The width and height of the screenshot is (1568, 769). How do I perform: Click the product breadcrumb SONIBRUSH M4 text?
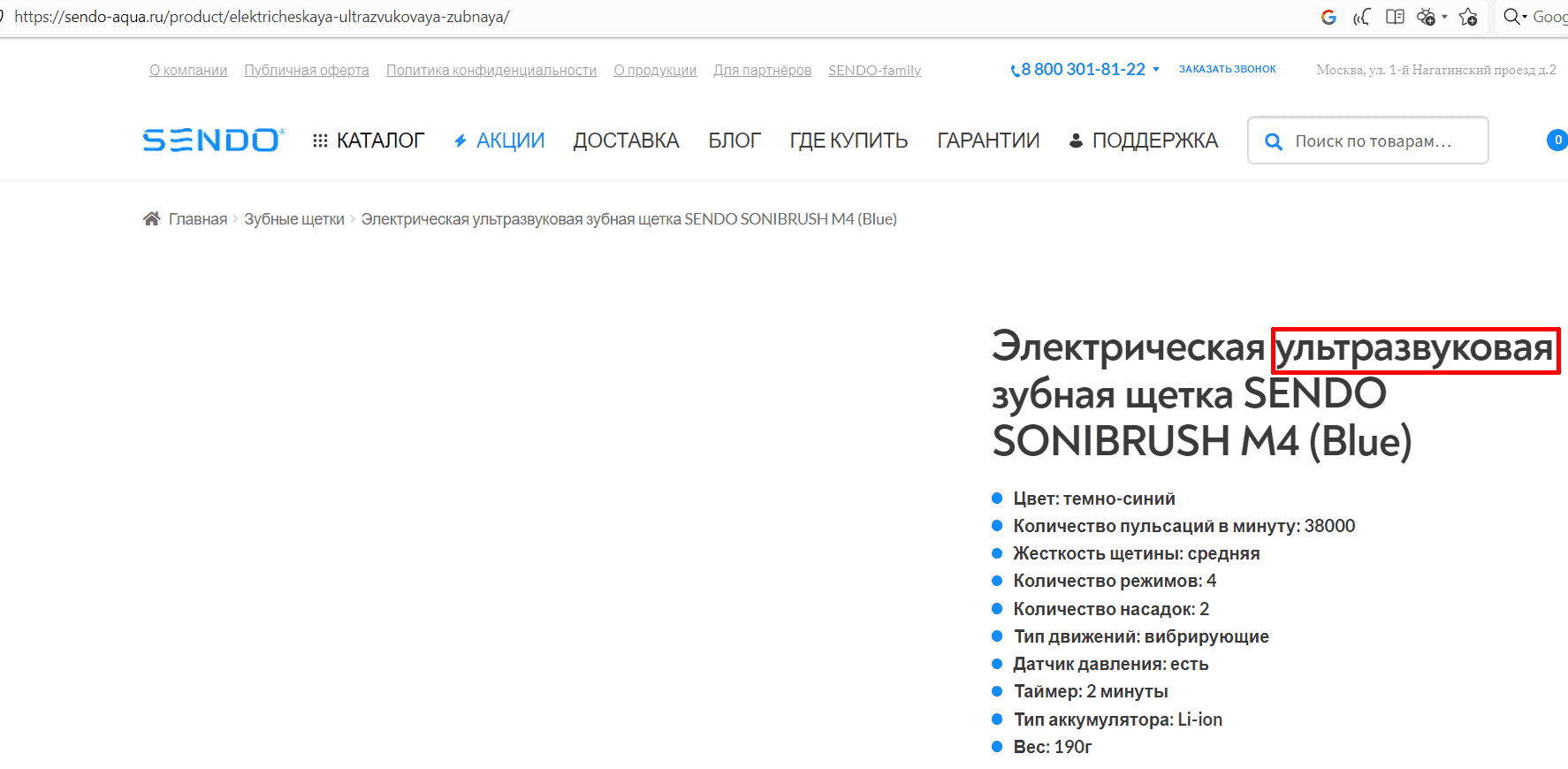(629, 219)
